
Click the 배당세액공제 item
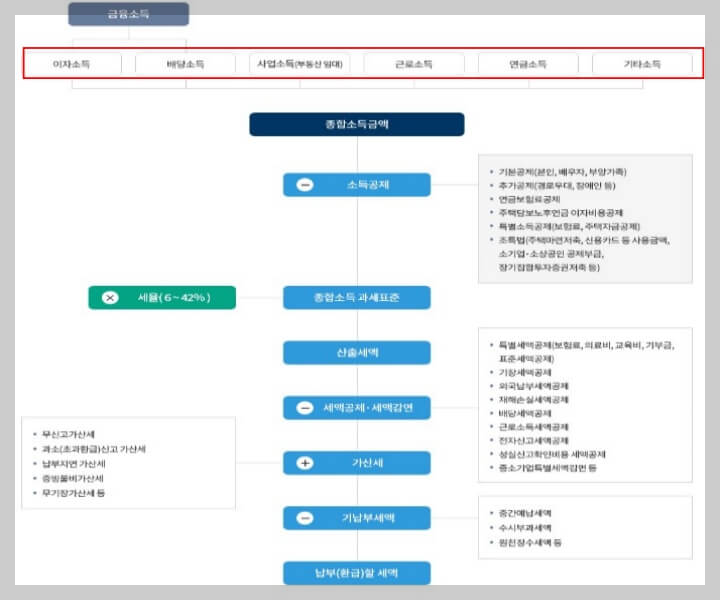pyautogui.click(x=525, y=414)
